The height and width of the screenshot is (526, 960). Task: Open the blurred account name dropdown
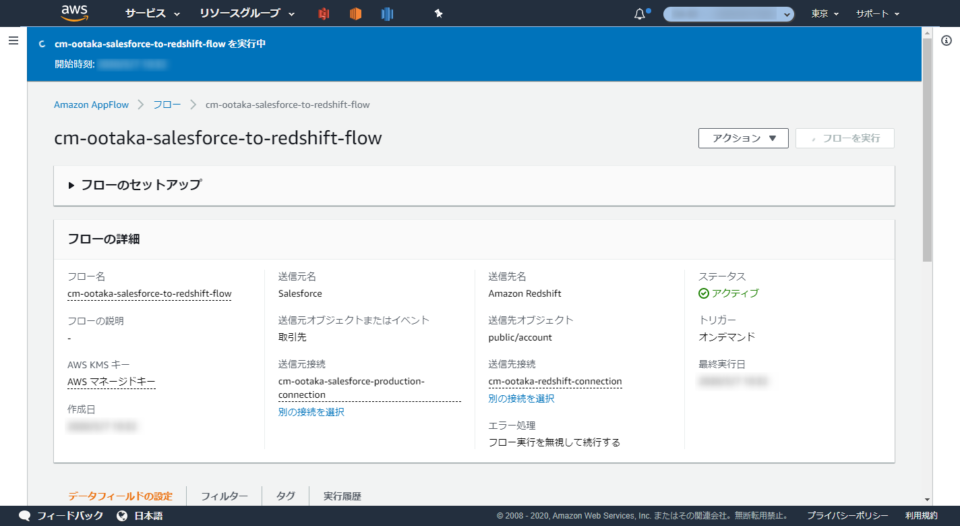click(729, 14)
